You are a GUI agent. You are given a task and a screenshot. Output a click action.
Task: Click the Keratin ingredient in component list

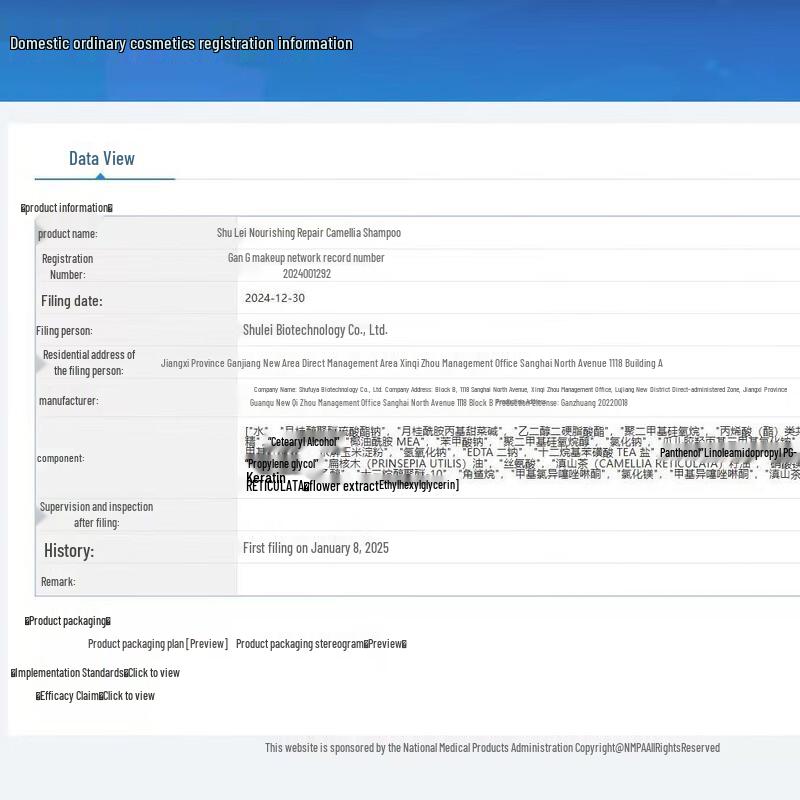[266, 479]
